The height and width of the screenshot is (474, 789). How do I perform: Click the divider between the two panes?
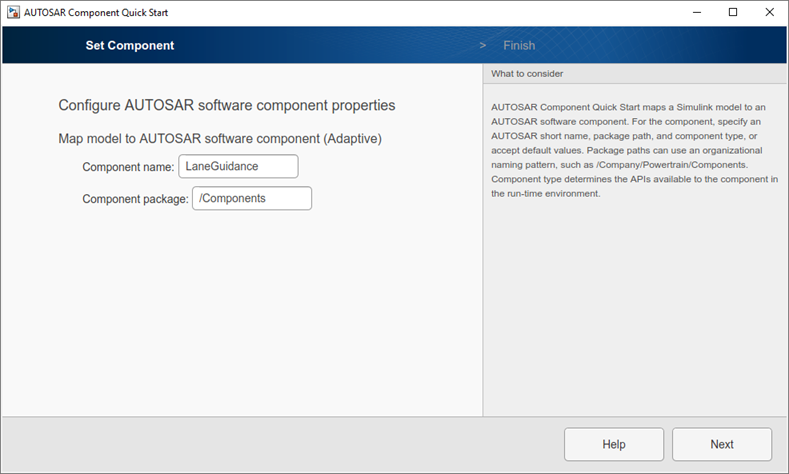pos(483,240)
